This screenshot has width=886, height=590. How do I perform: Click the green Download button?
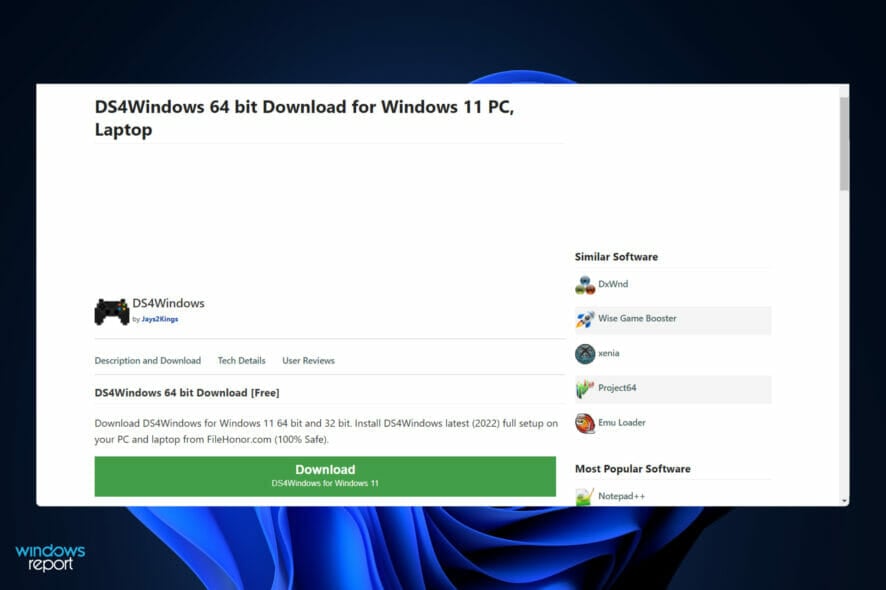pyautogui.click(x=324, y=476)
